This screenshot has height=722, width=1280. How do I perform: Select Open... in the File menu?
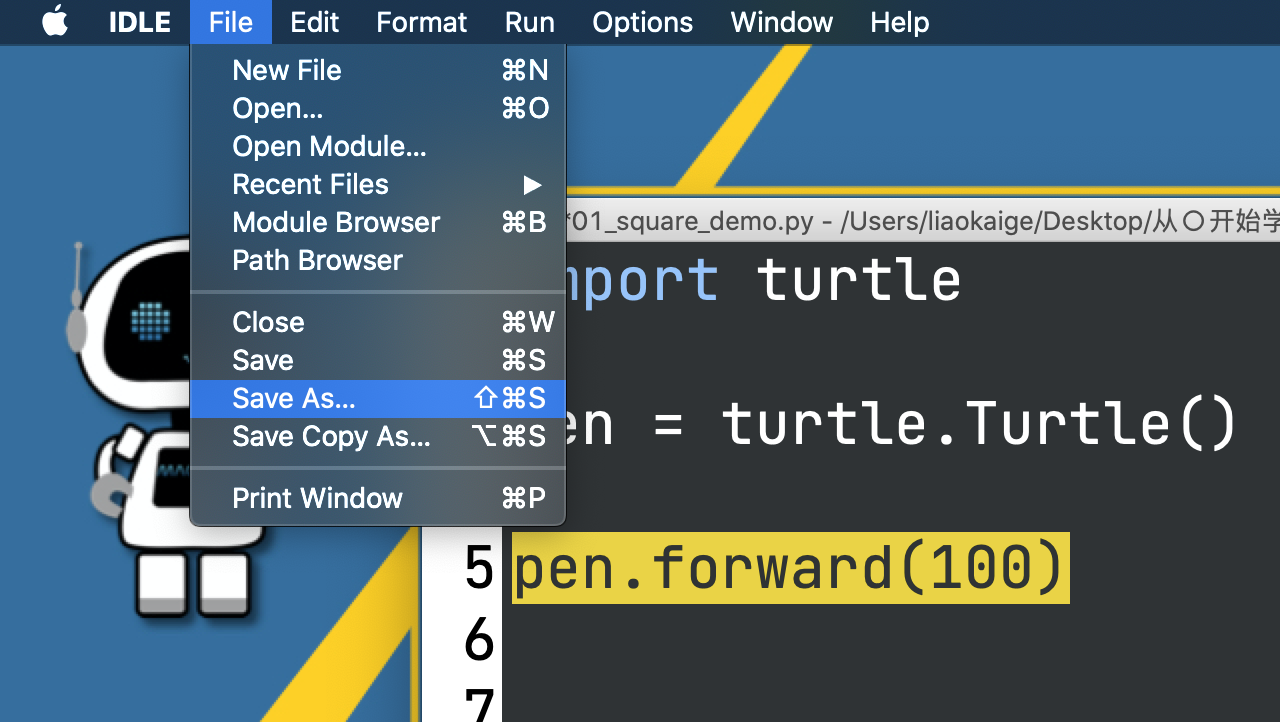(x=378, y=108)
